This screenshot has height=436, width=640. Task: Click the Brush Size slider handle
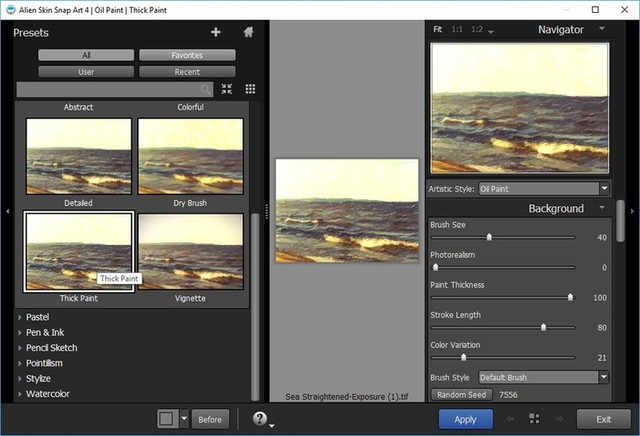pyautogui.click(x=489, y=237)
